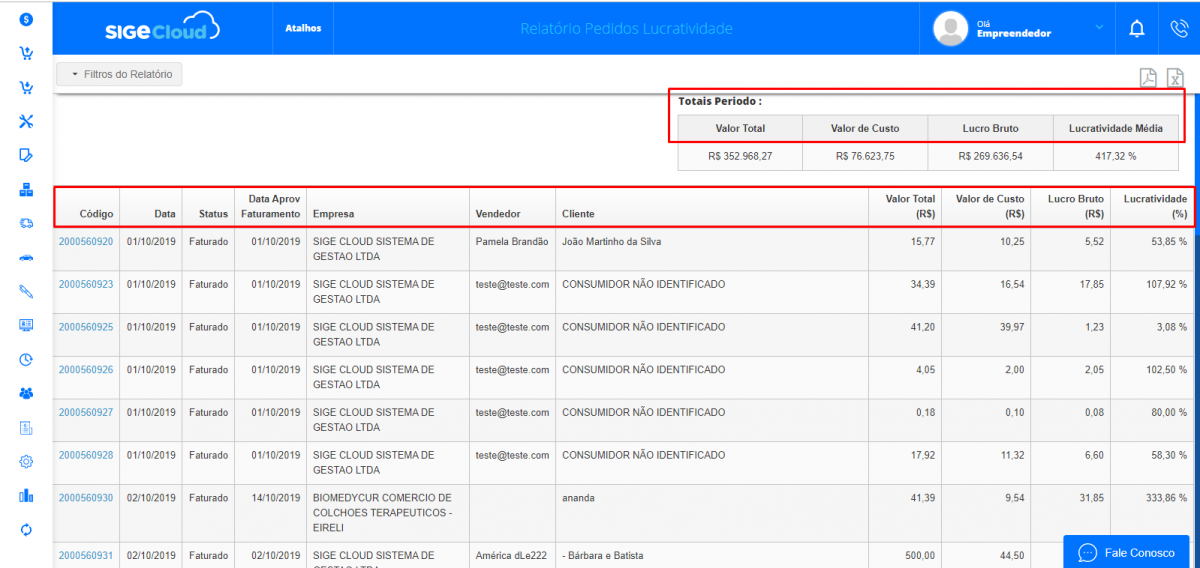
Task: Click the seller name Pamela Brandão
Action: 512,242
